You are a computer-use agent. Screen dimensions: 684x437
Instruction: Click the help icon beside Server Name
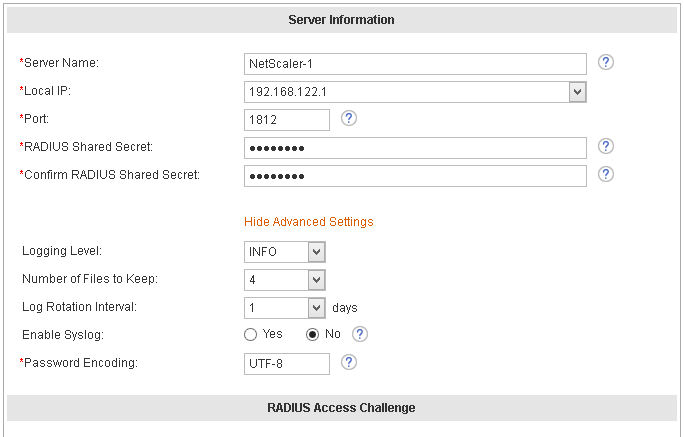(606, 62)
